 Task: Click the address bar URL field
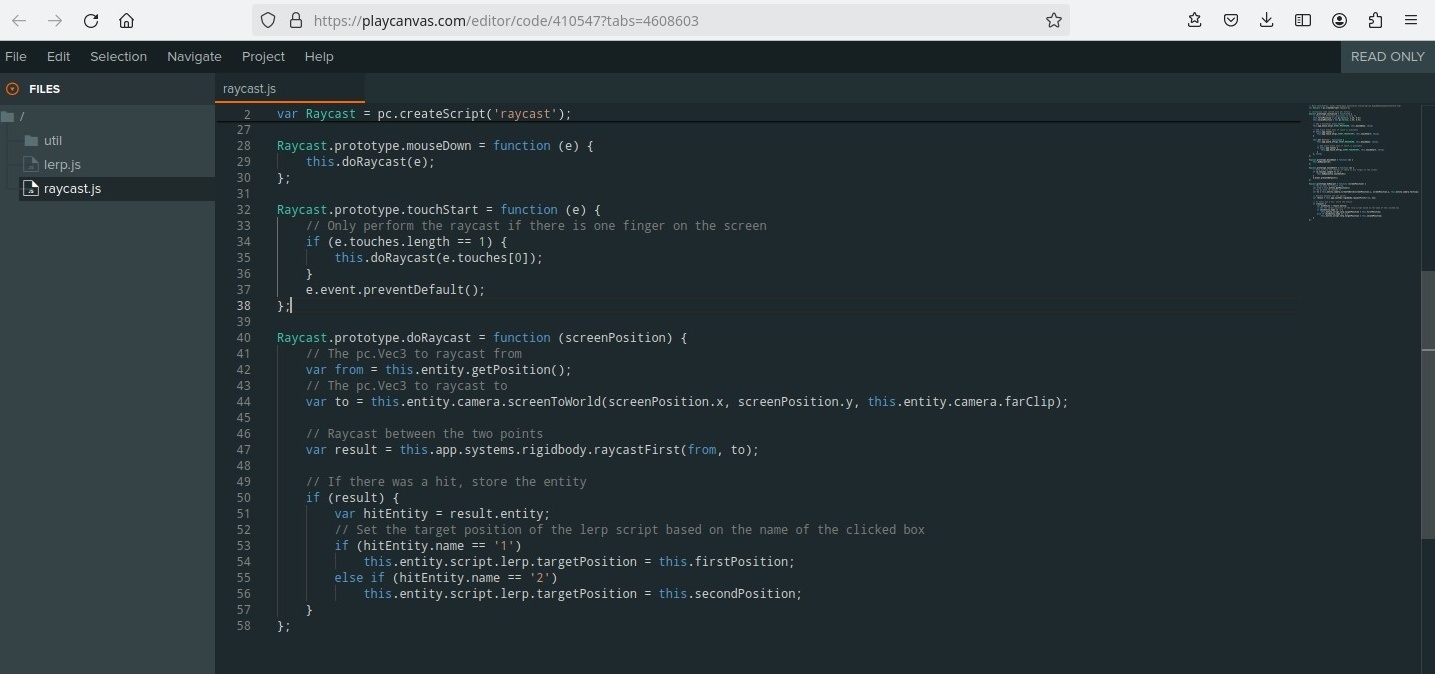pyautogui.click(x=660, y=20)
